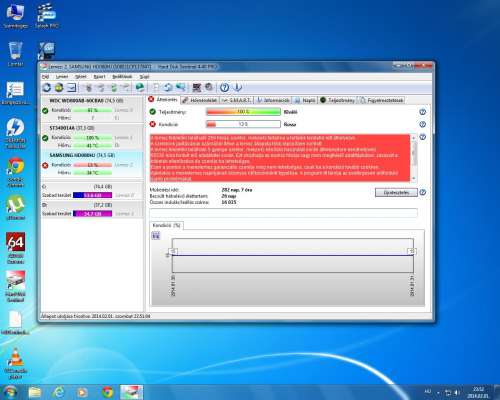Switch to the Hőmérséklet tab
The width and height of the screenshot is (500, 400).
tap(200, 100)
